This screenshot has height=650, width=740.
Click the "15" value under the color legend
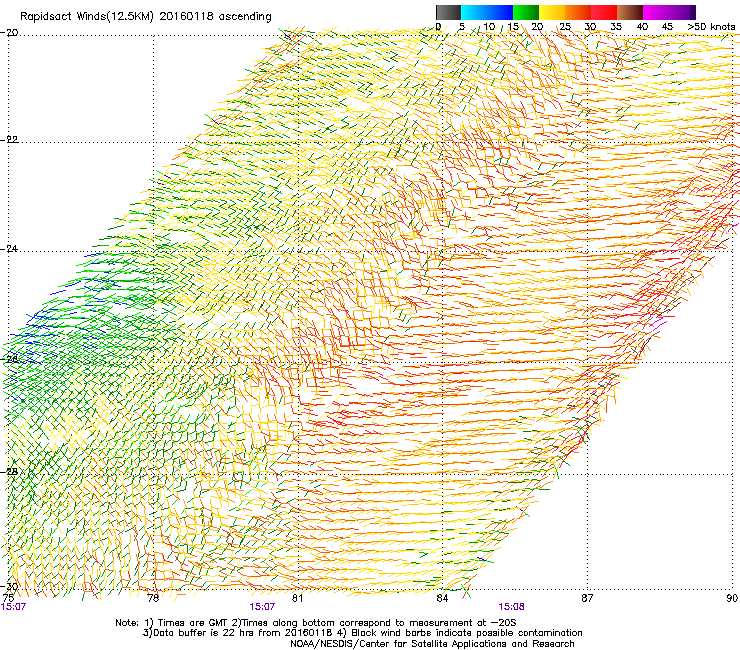(x=513, y=27)
